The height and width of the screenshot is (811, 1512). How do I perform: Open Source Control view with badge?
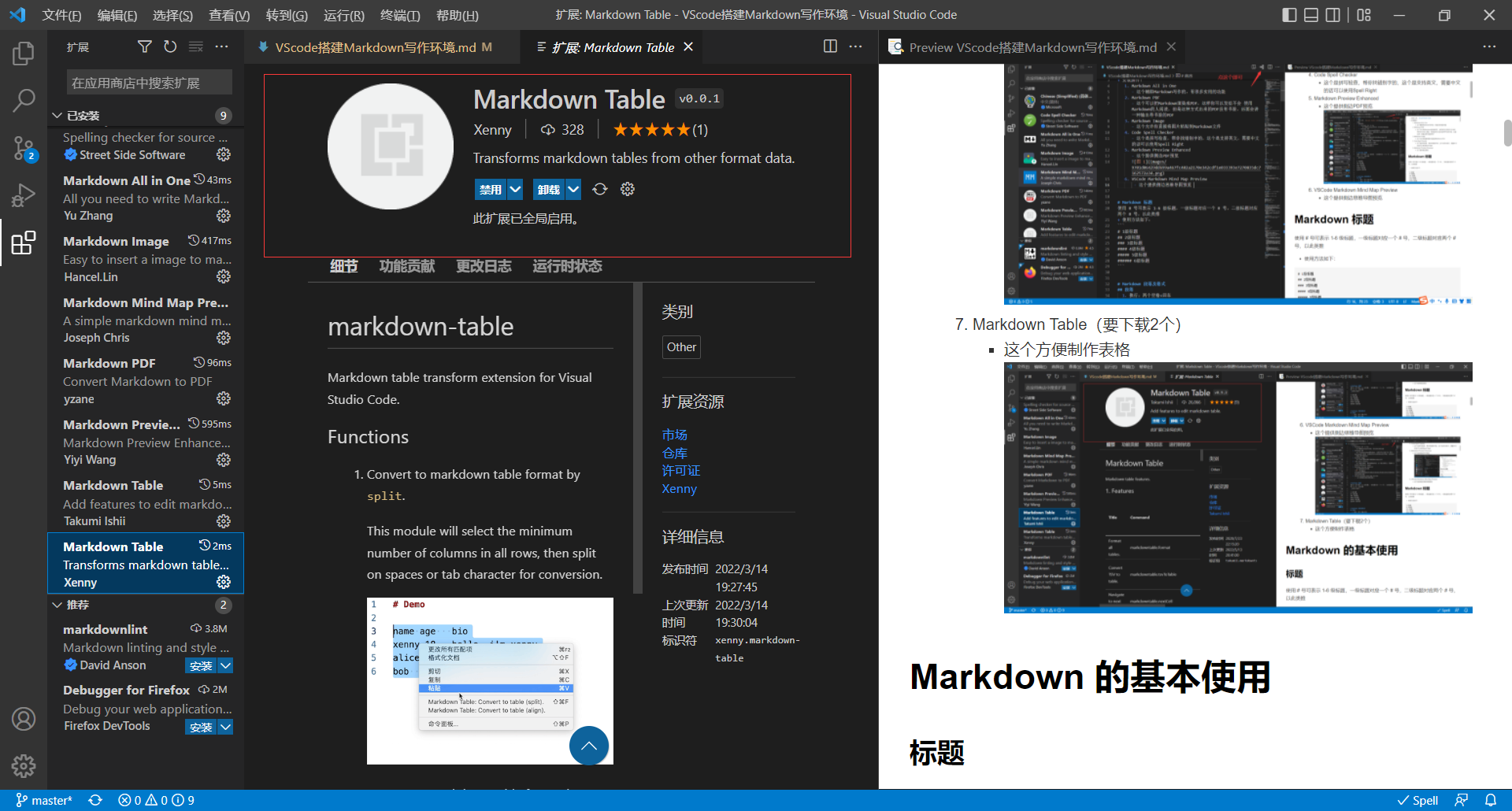coord(24,147)
